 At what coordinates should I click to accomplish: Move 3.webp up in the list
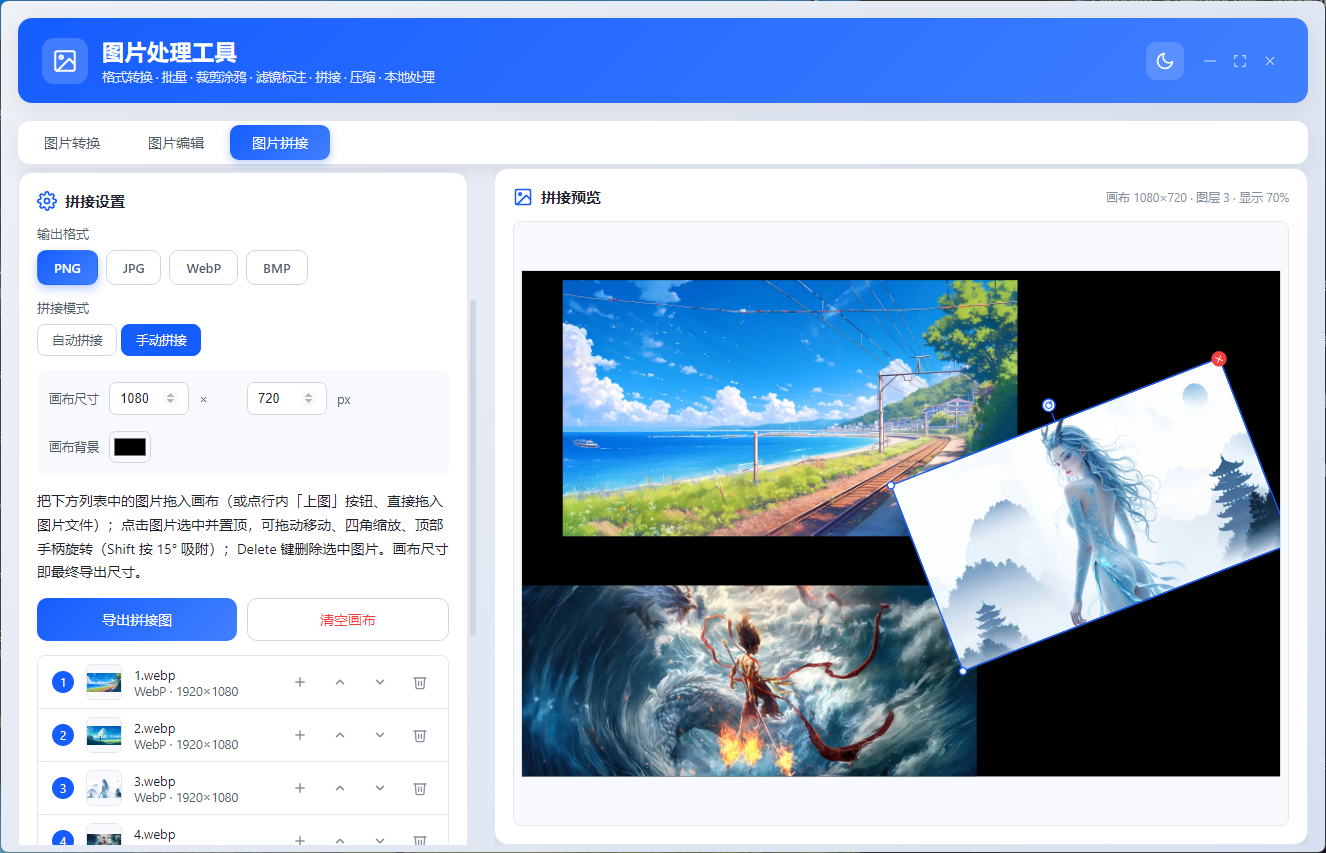(x=340, y=788)
